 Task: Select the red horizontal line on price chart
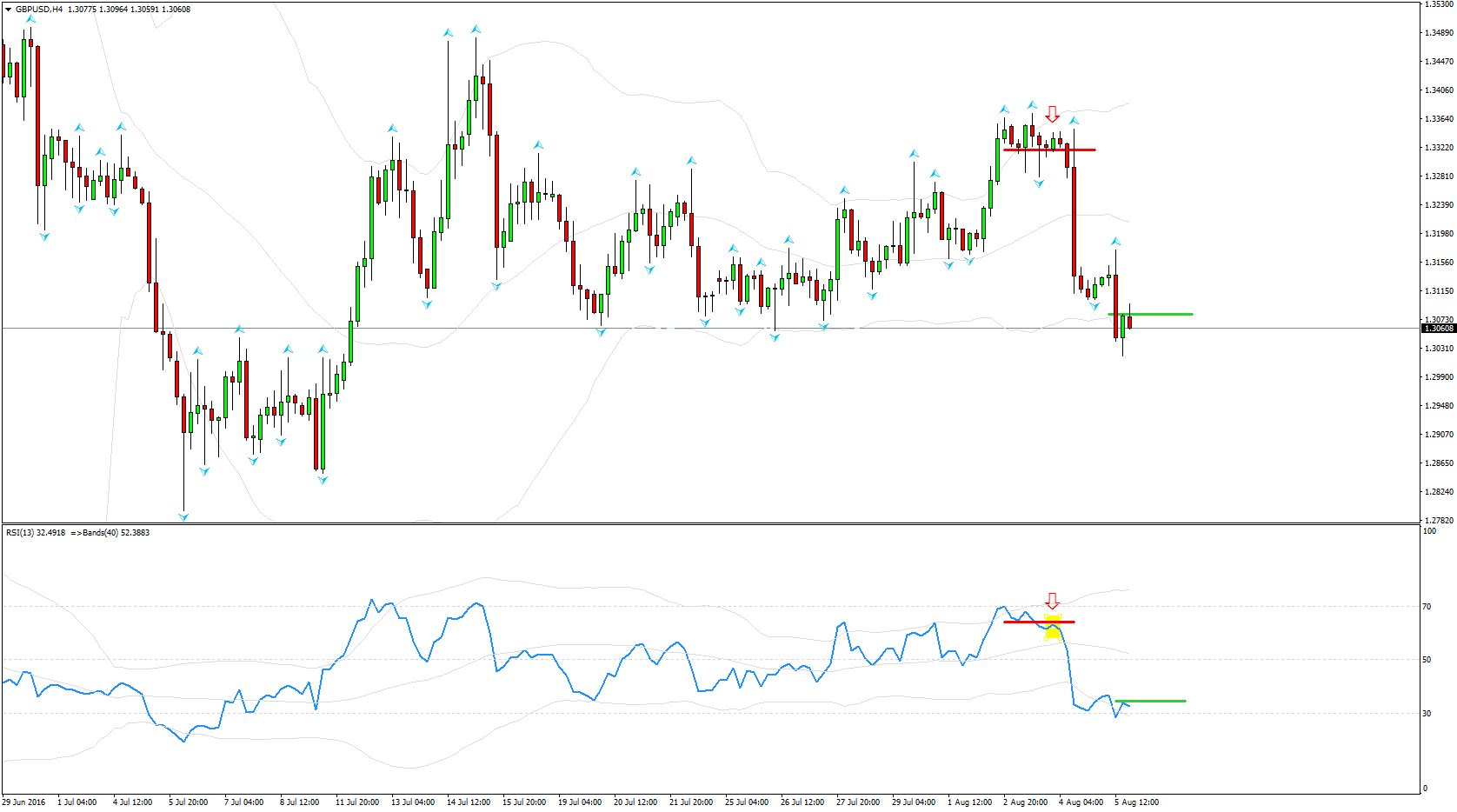(1048, 150)
